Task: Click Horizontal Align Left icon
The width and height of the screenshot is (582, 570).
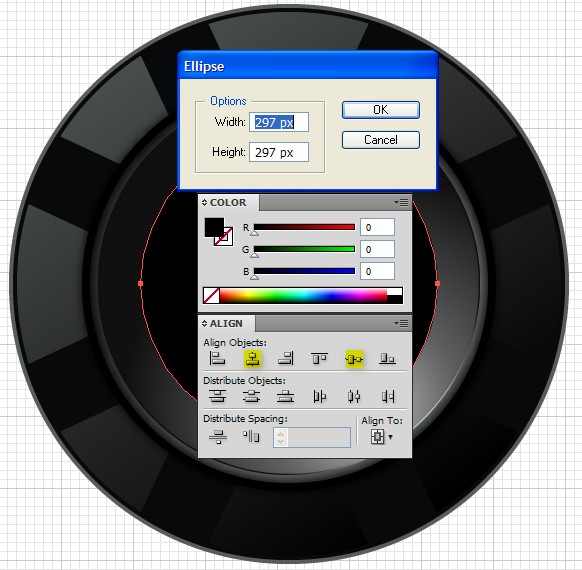Action: 218,358
